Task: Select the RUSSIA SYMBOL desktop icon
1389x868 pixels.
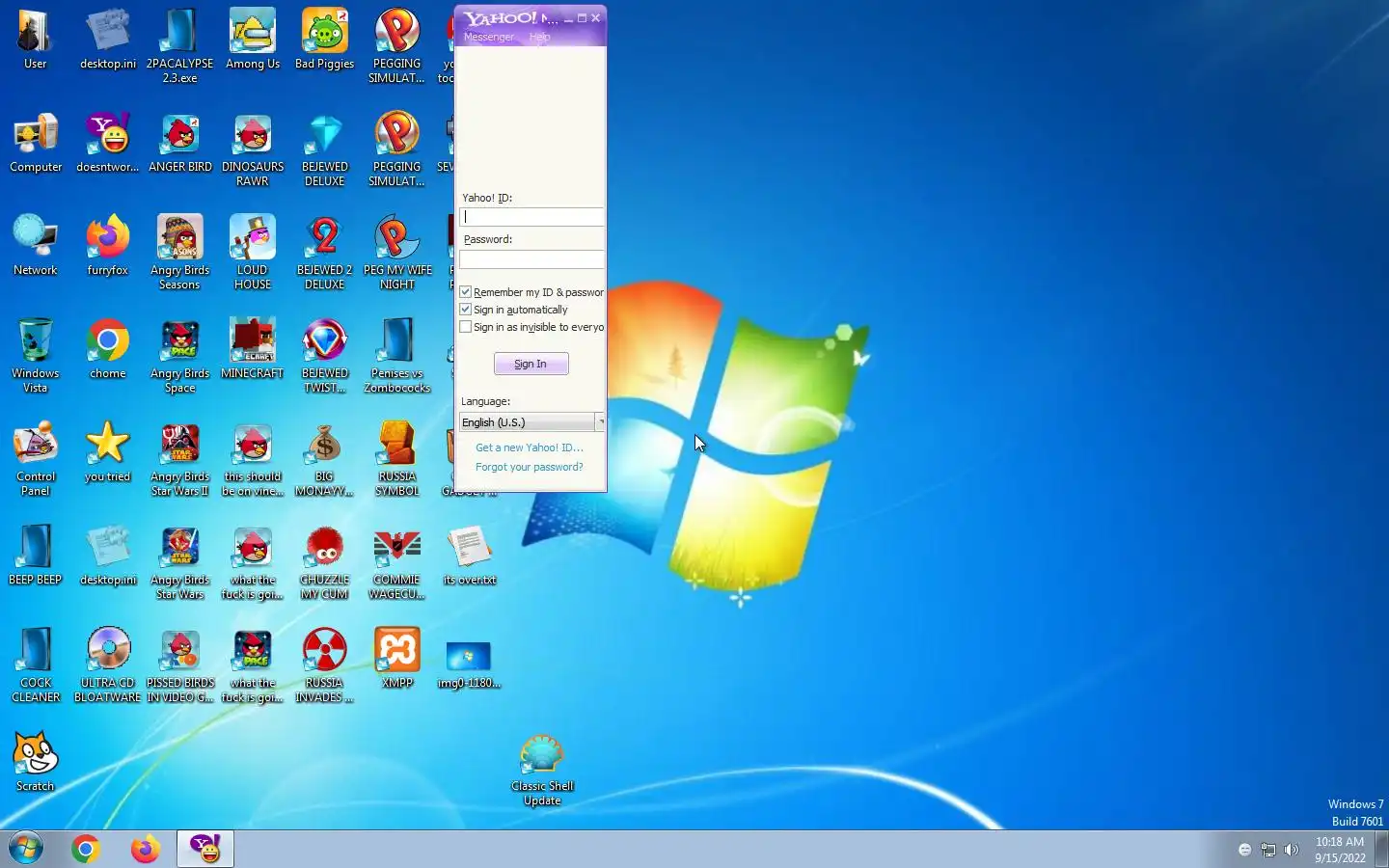Action: click(397, 459)
